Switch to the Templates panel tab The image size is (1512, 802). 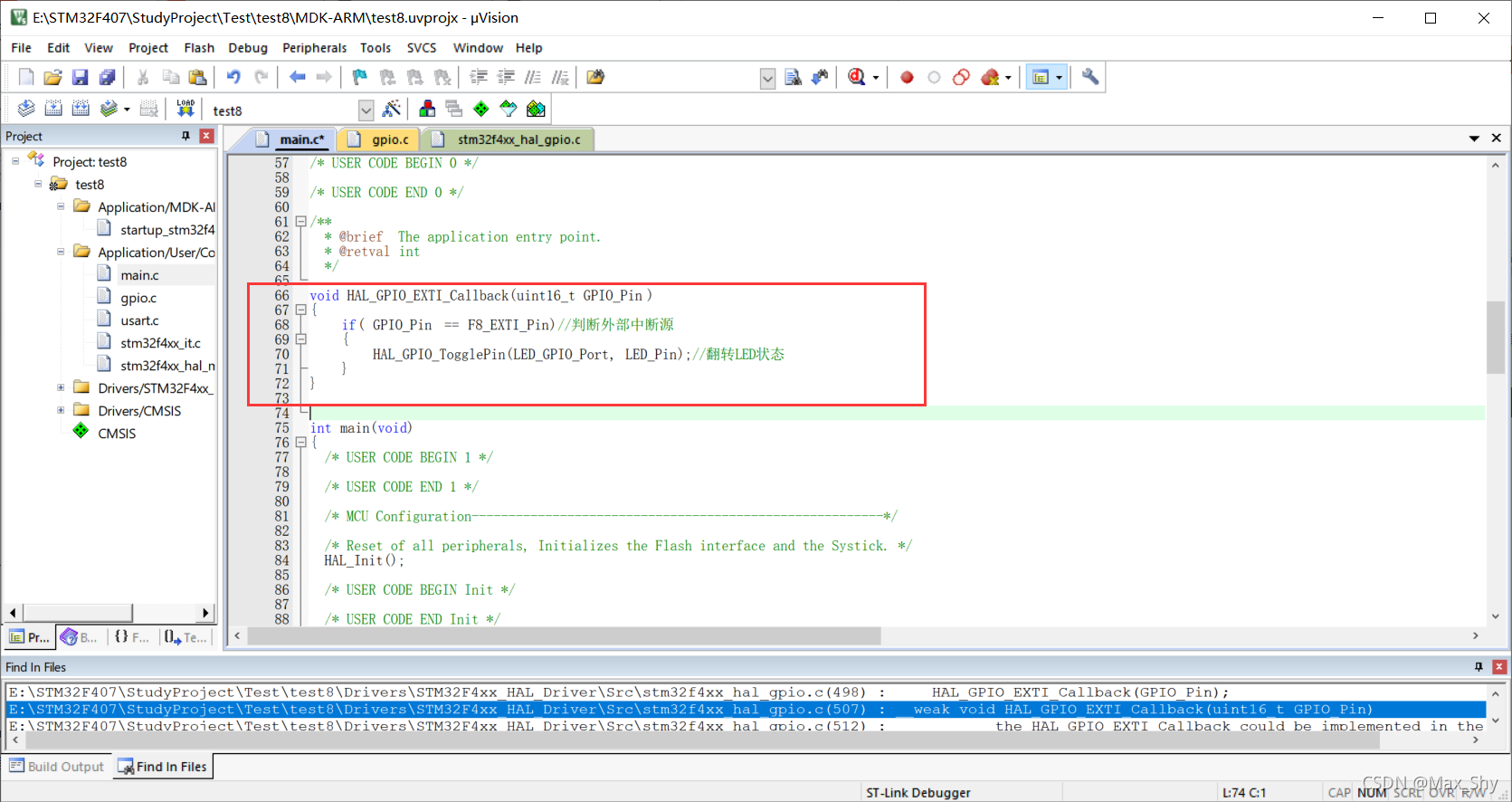185,637
